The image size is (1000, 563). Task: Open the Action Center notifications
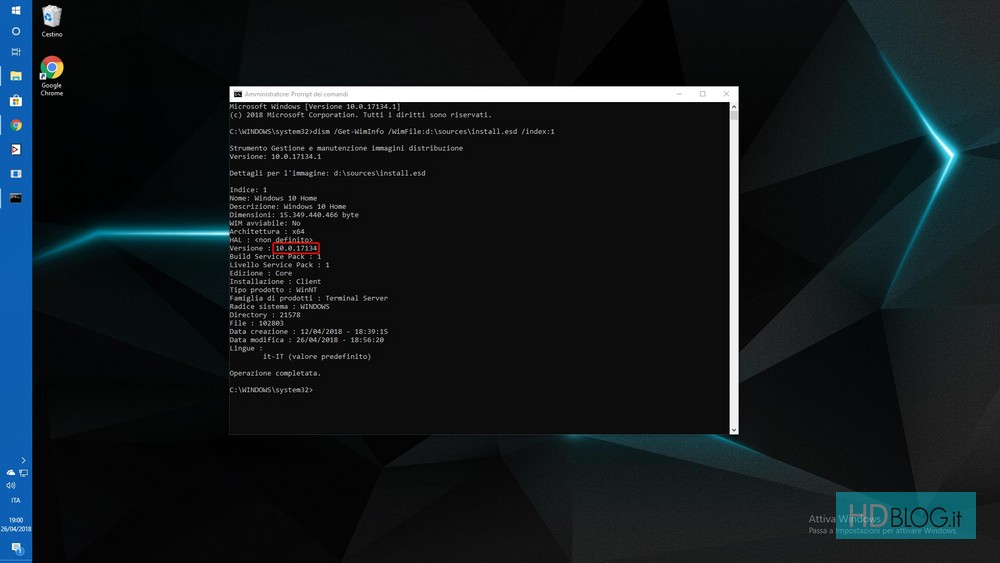[x=15, y=548]
